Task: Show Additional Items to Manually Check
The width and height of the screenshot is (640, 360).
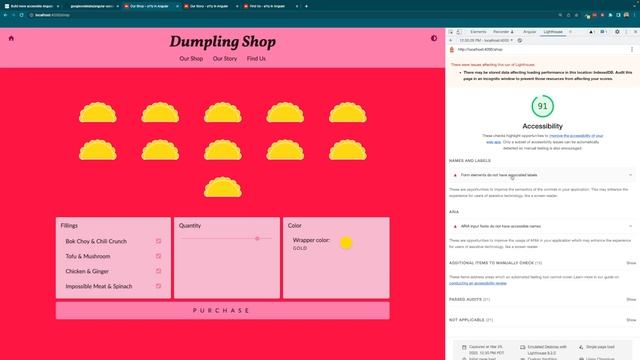Action: [631, 263]
